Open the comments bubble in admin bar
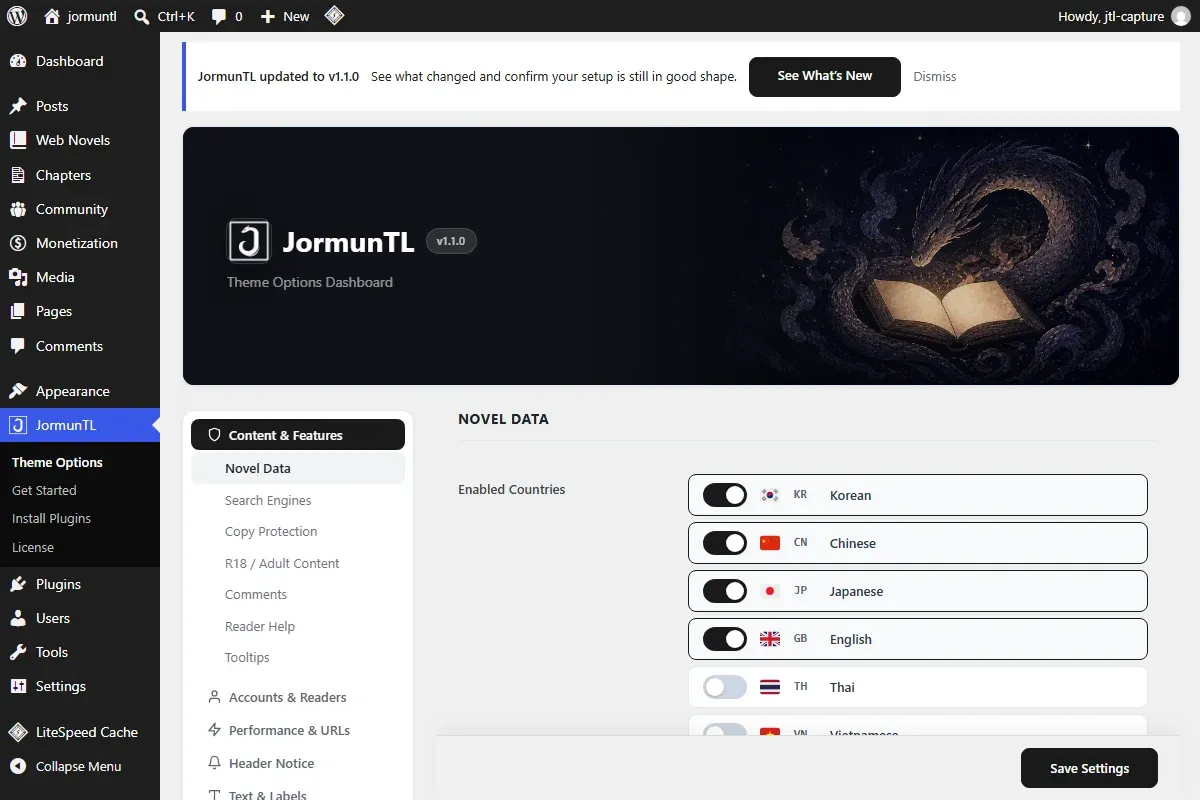 click(x=217, y=17)
